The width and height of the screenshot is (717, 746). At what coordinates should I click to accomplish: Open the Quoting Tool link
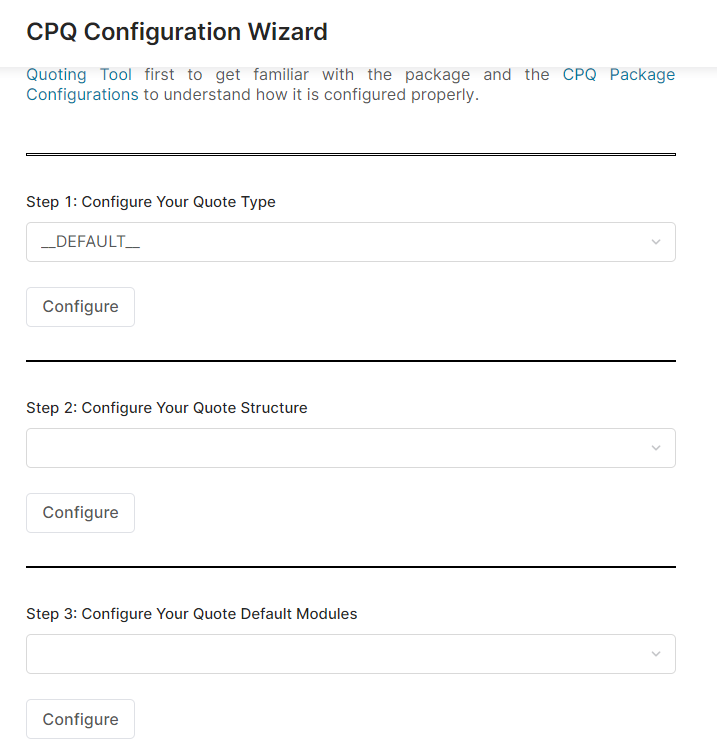click(78, 75)
